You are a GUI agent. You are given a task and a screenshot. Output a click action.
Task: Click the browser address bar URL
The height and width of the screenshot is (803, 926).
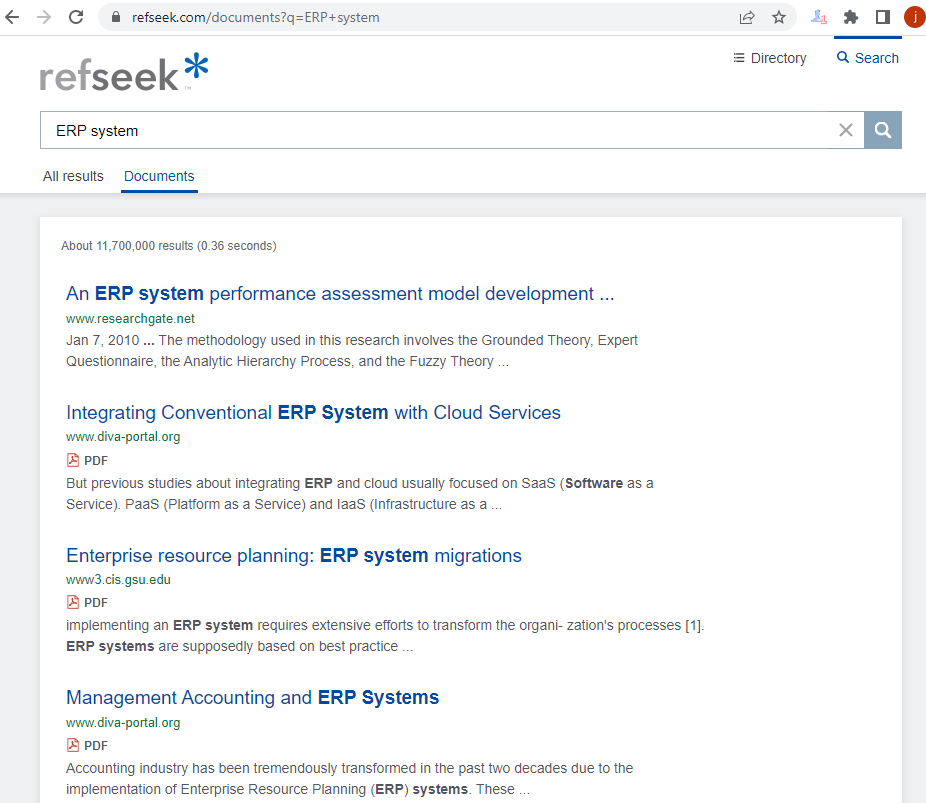click(256, 17)
